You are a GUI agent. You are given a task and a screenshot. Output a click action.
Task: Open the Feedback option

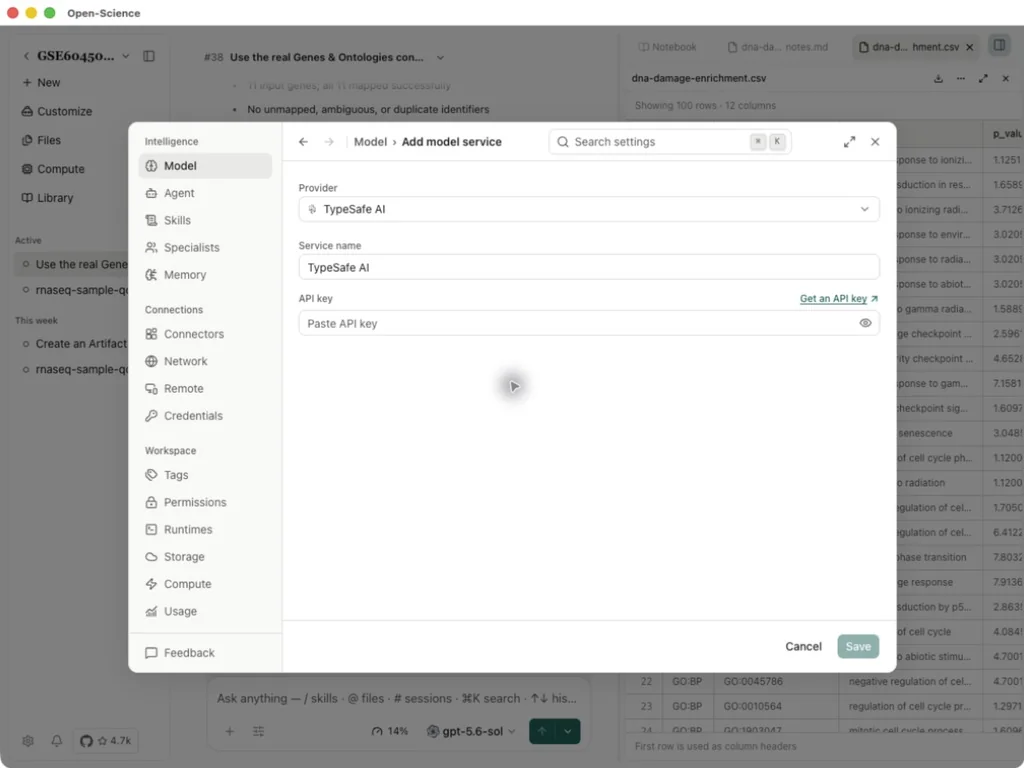(205, 653)
